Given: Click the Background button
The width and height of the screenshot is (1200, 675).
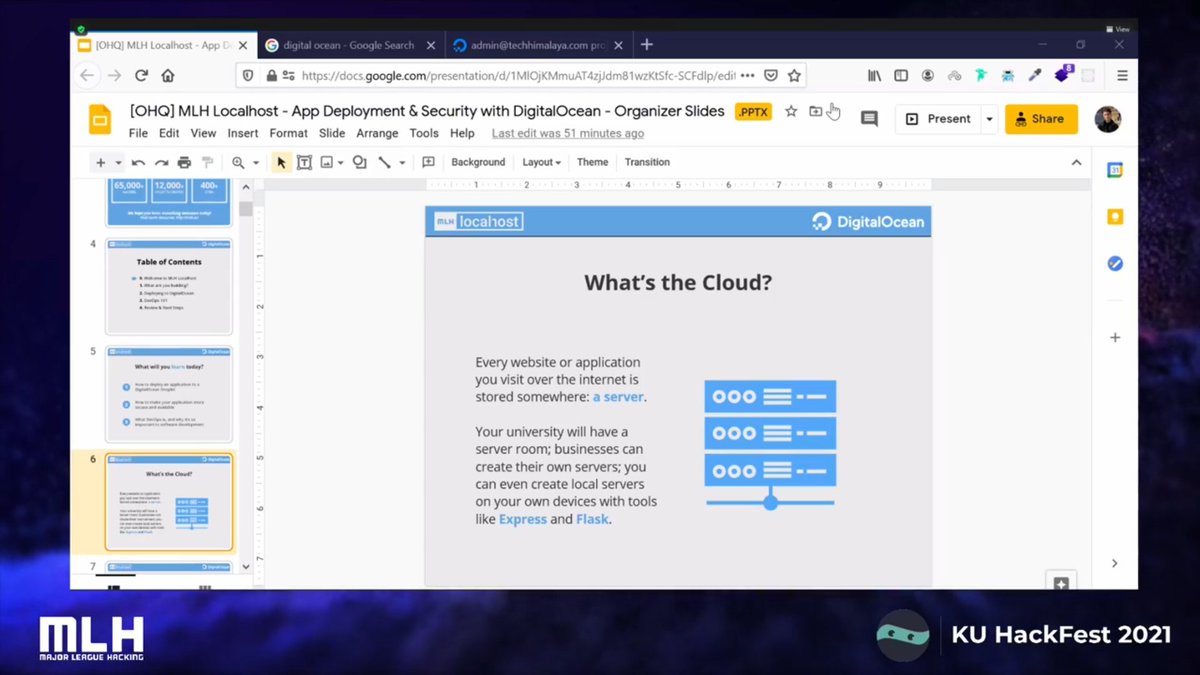Looking at the screenshot, I should point(478,162).
